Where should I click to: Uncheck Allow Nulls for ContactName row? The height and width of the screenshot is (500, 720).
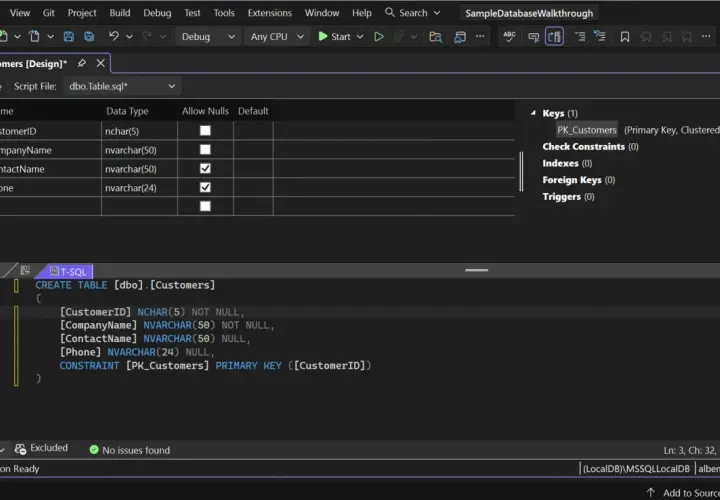tap(205, 169)
